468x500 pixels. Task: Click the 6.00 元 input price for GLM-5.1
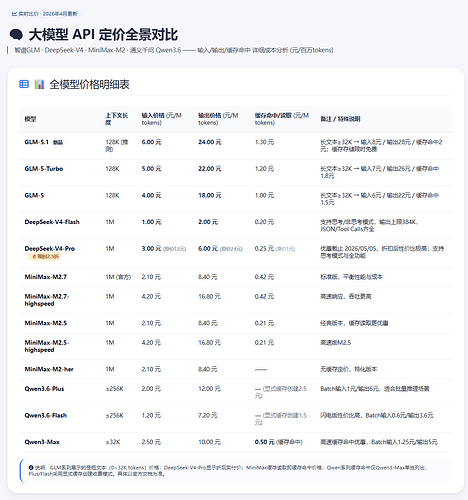pyautogui.click(x=151, y=142)
